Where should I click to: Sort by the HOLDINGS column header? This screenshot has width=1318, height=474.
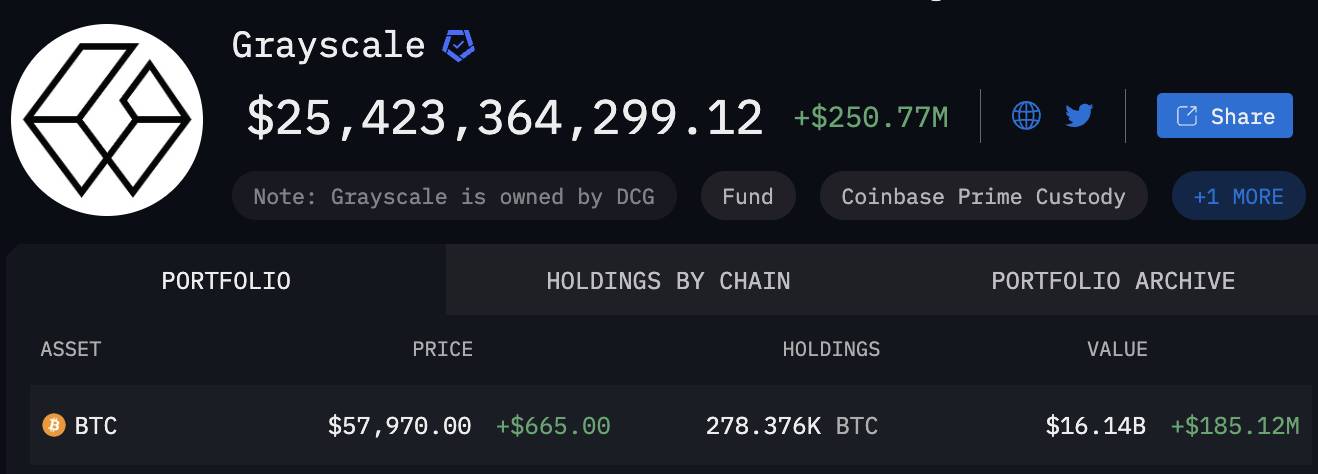(831, 349)
